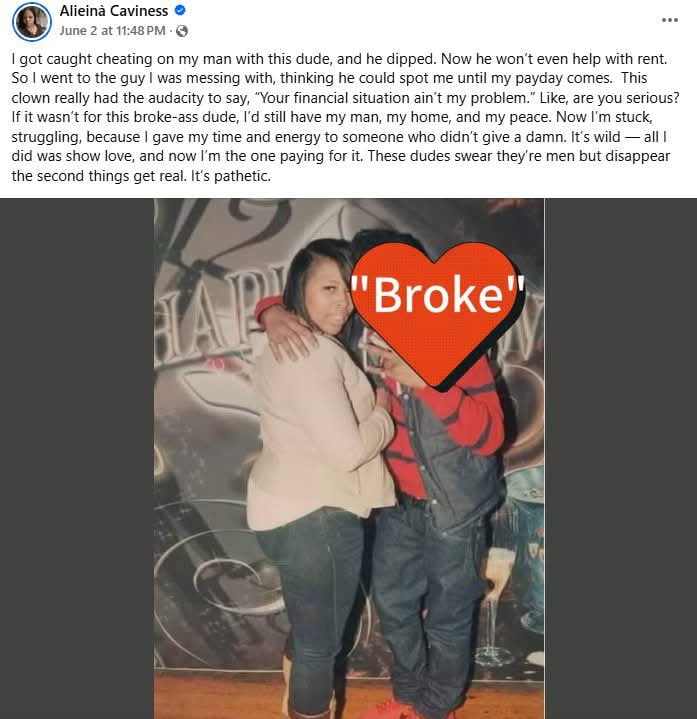Click the dark gray area left of the photo
Screen dimensions: 697x719
click(77, 459)
